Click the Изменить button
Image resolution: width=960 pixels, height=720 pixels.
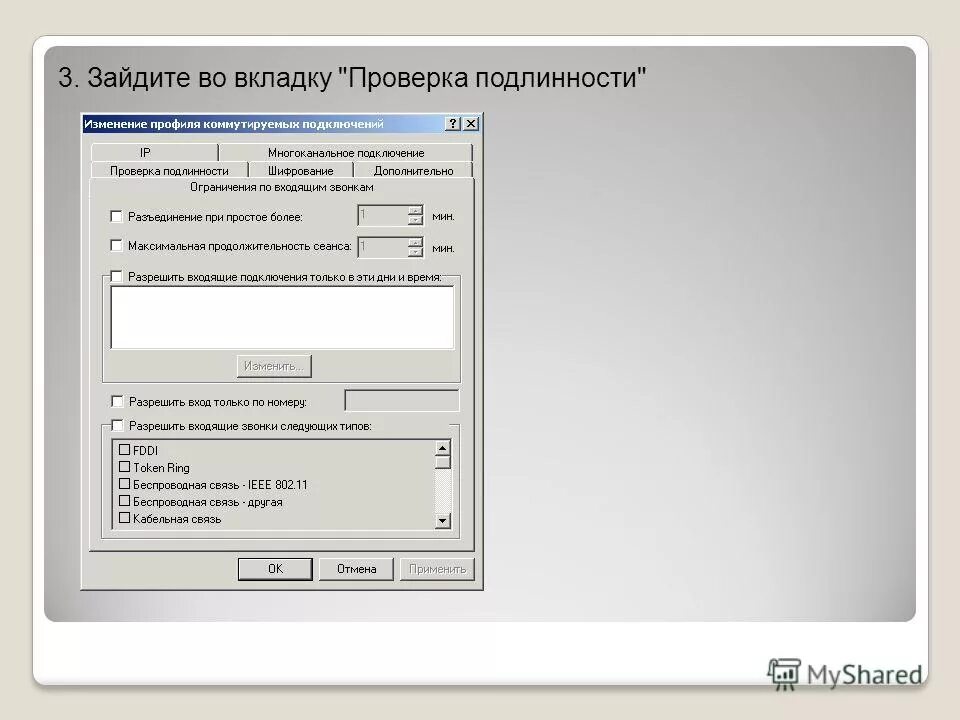click(275, 365)
